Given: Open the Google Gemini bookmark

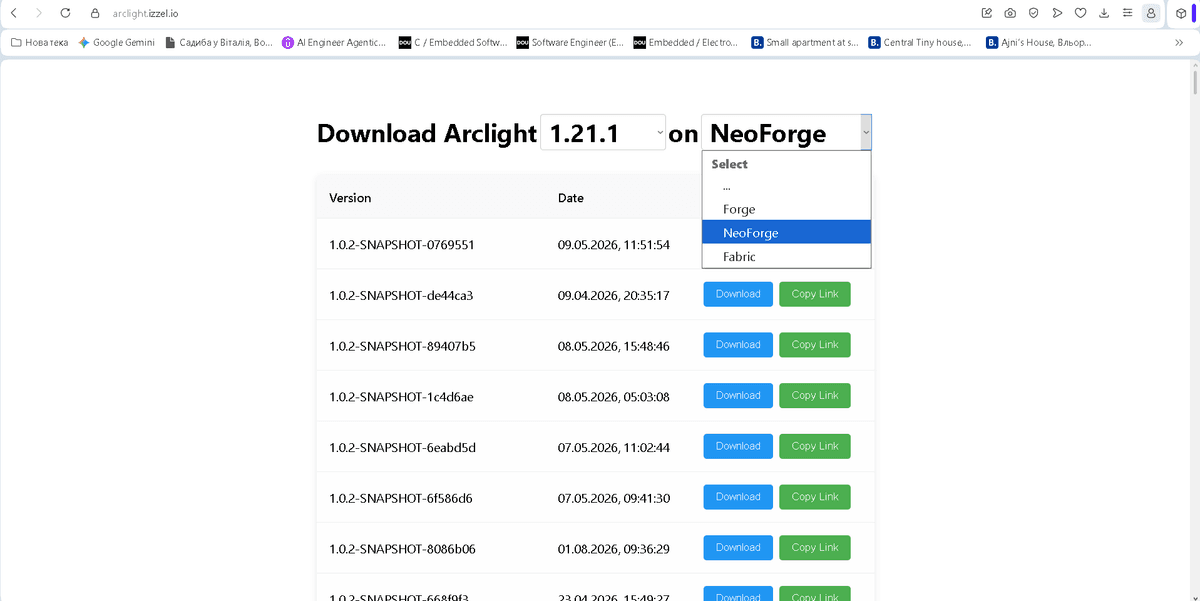Looking at the screenshot, I should tap(116, 43).
